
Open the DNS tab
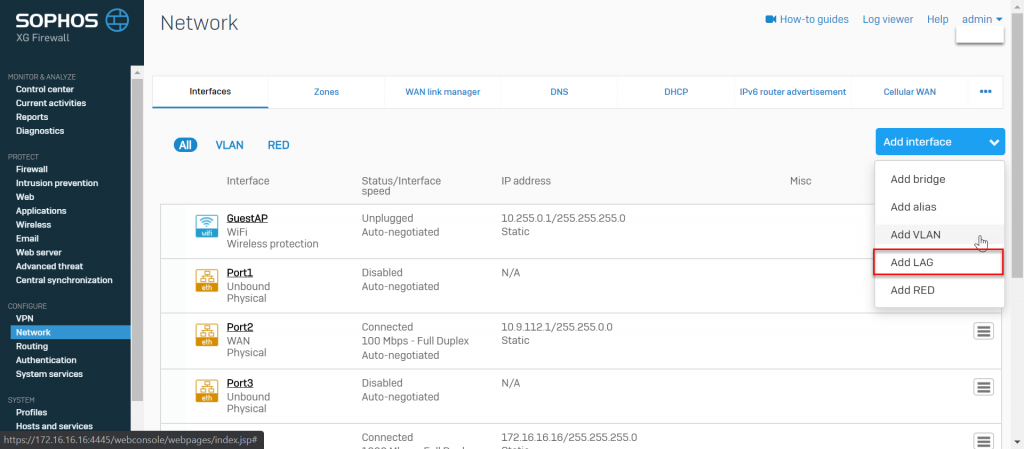[x=559, y=92]
